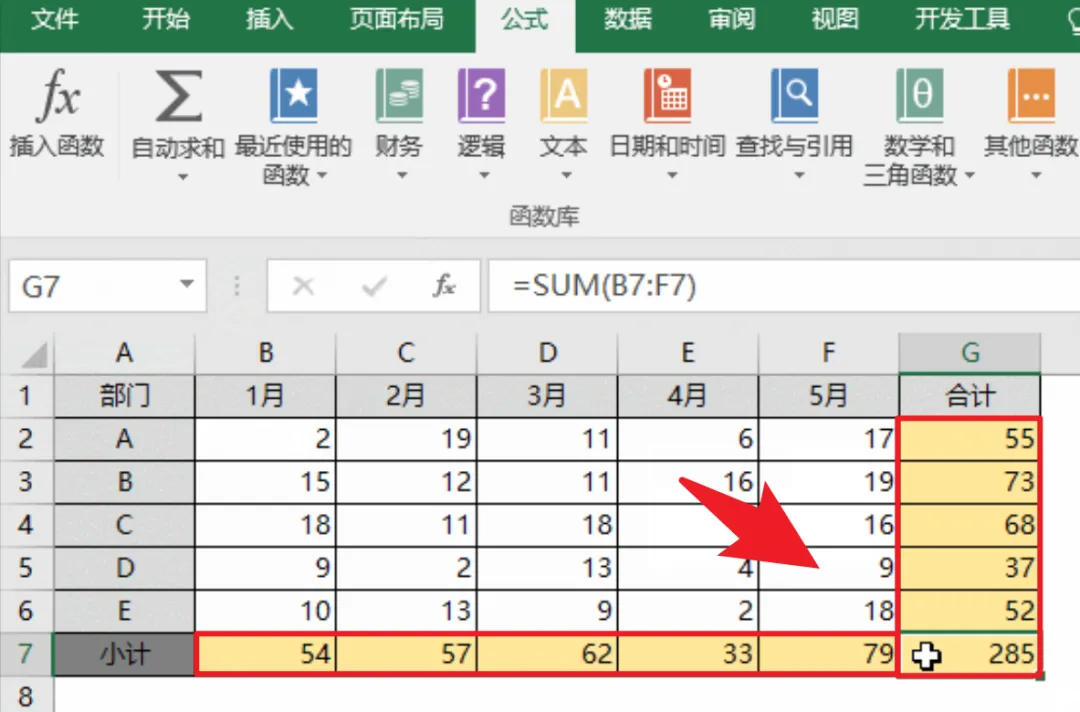1080x712 pixels.
Task: Click the 3月 header cell
Action: (x=548, y=396)
